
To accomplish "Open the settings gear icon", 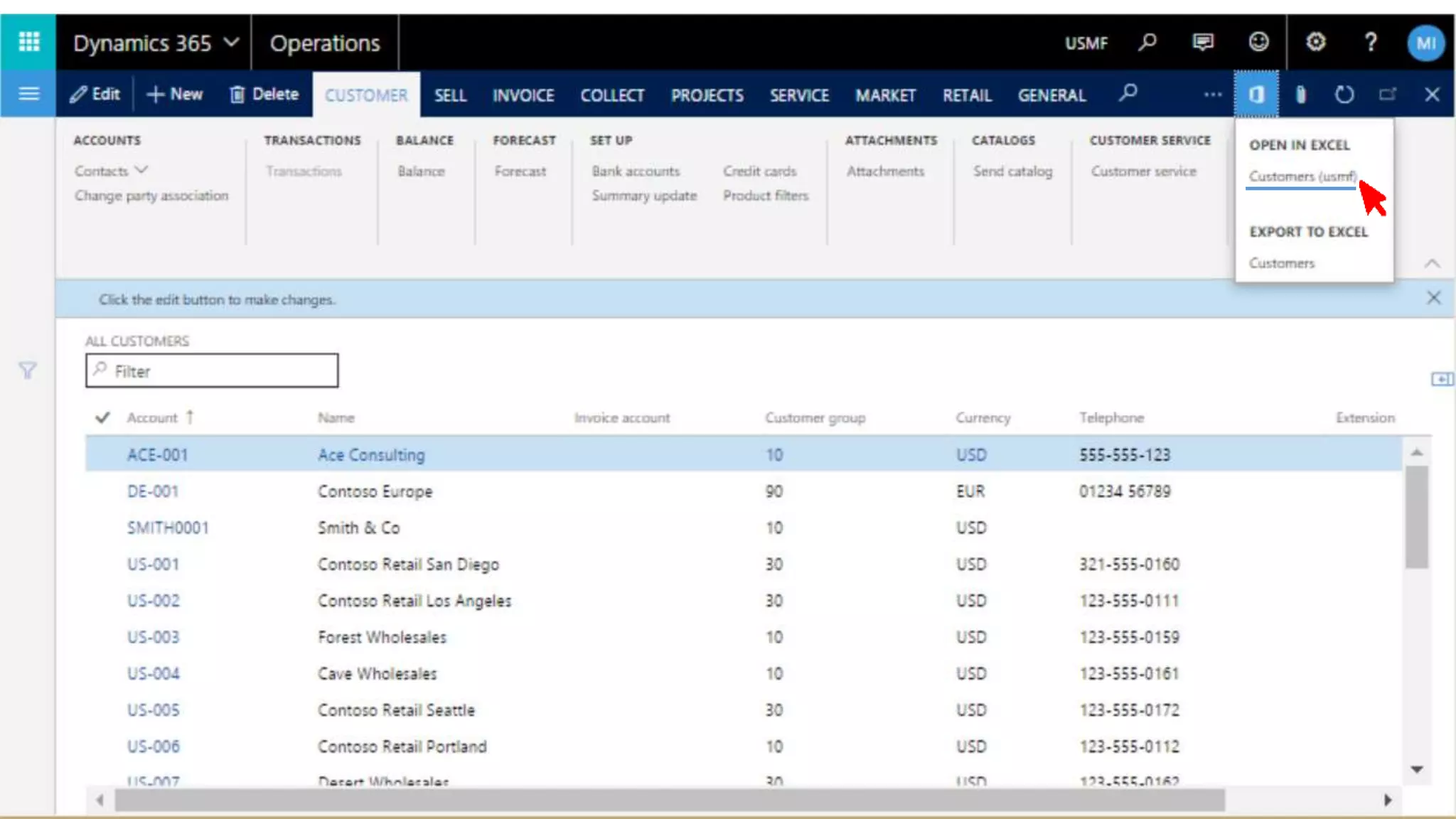I will coord(1315,42).
